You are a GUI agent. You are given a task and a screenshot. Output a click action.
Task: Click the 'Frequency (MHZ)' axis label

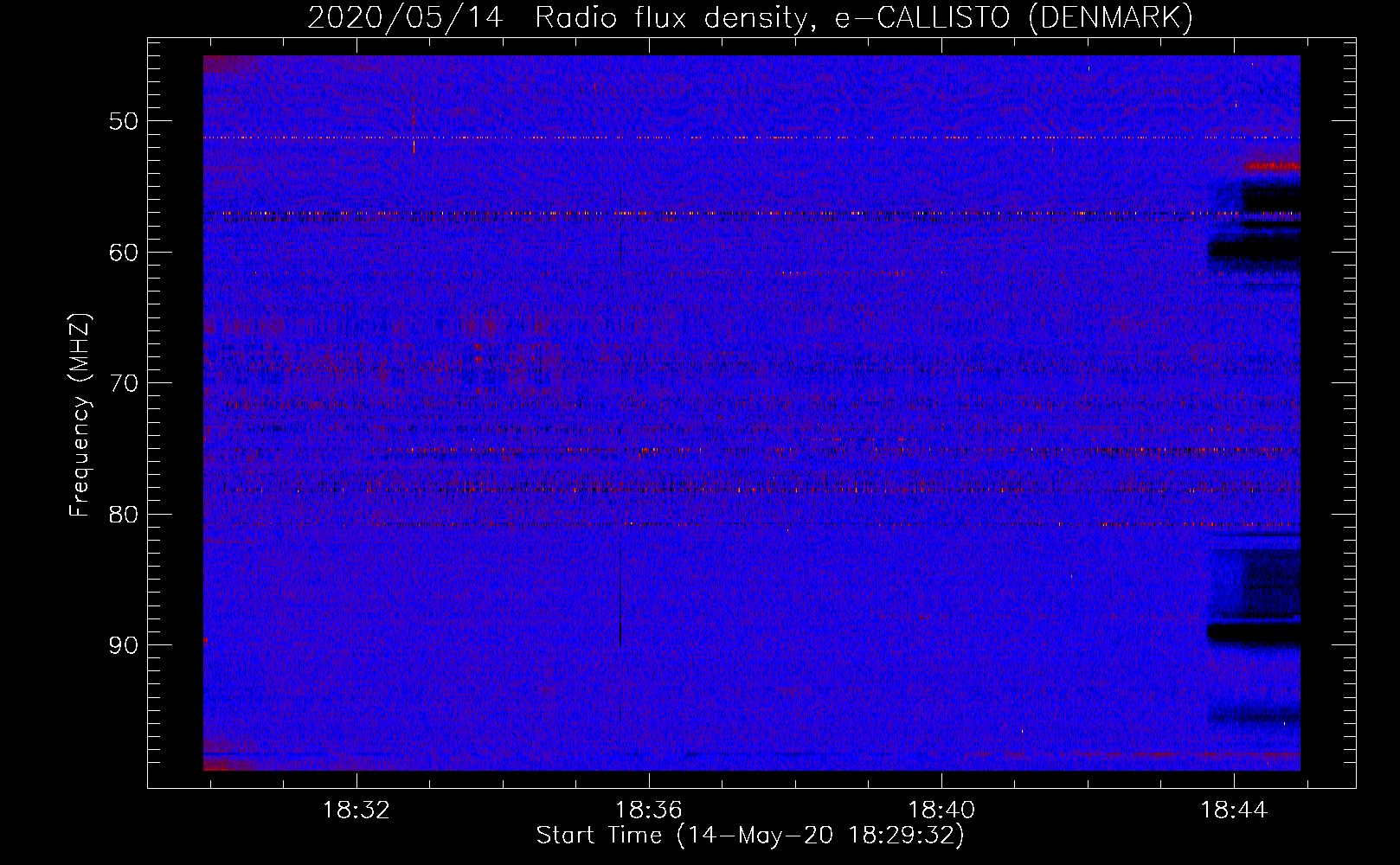click(x=80, y=415)
